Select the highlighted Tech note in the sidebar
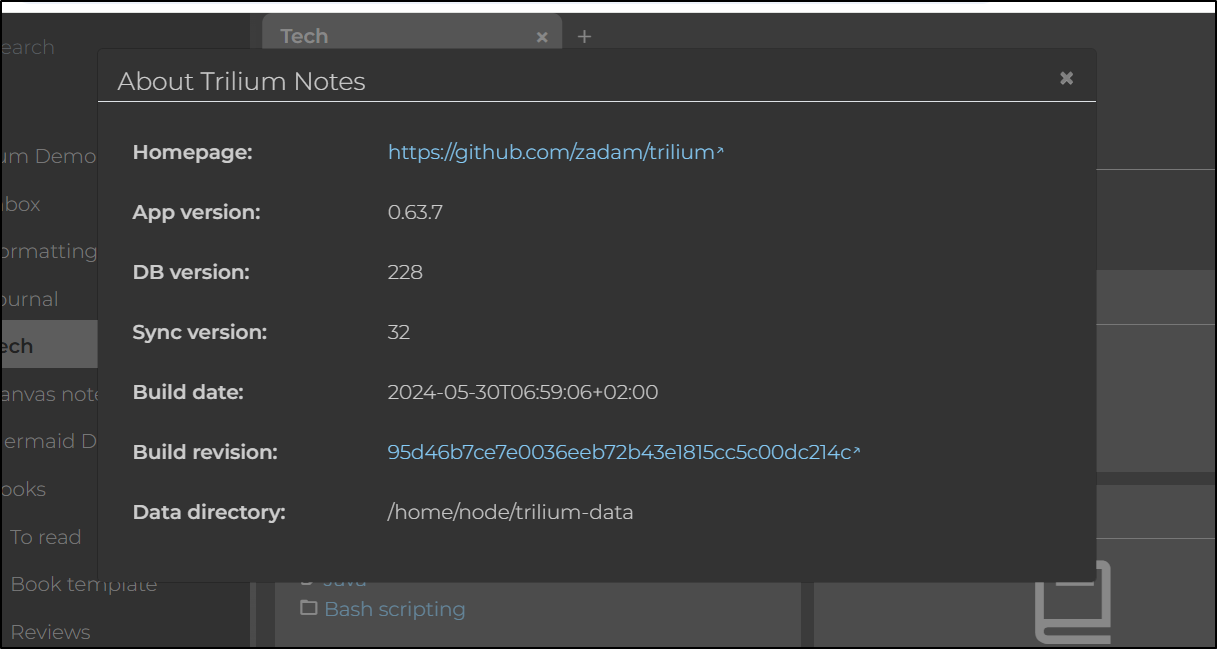1217x649 pixels. click(x=49, y=346)
